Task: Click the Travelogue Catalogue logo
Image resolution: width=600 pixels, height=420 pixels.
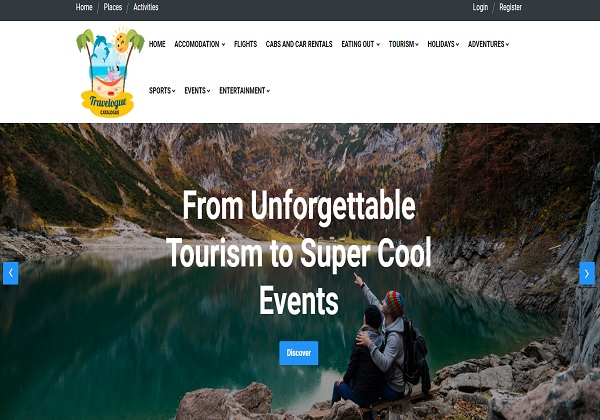Action: tap(110, 72)
